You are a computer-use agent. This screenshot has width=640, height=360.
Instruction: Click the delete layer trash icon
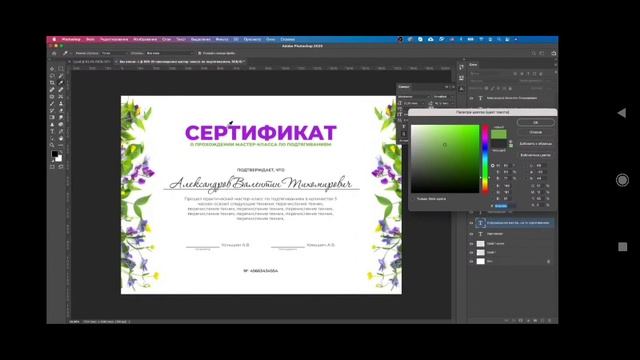coord(549,320)
